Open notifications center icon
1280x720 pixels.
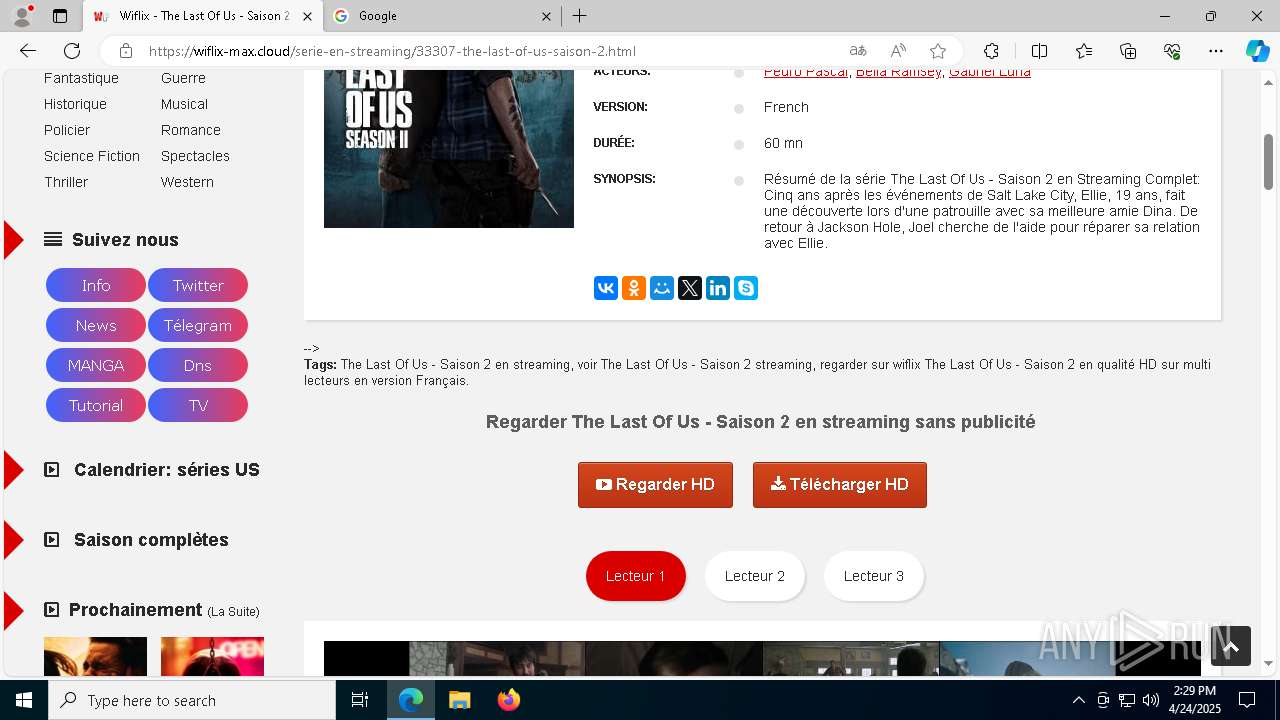(1247, 700)
